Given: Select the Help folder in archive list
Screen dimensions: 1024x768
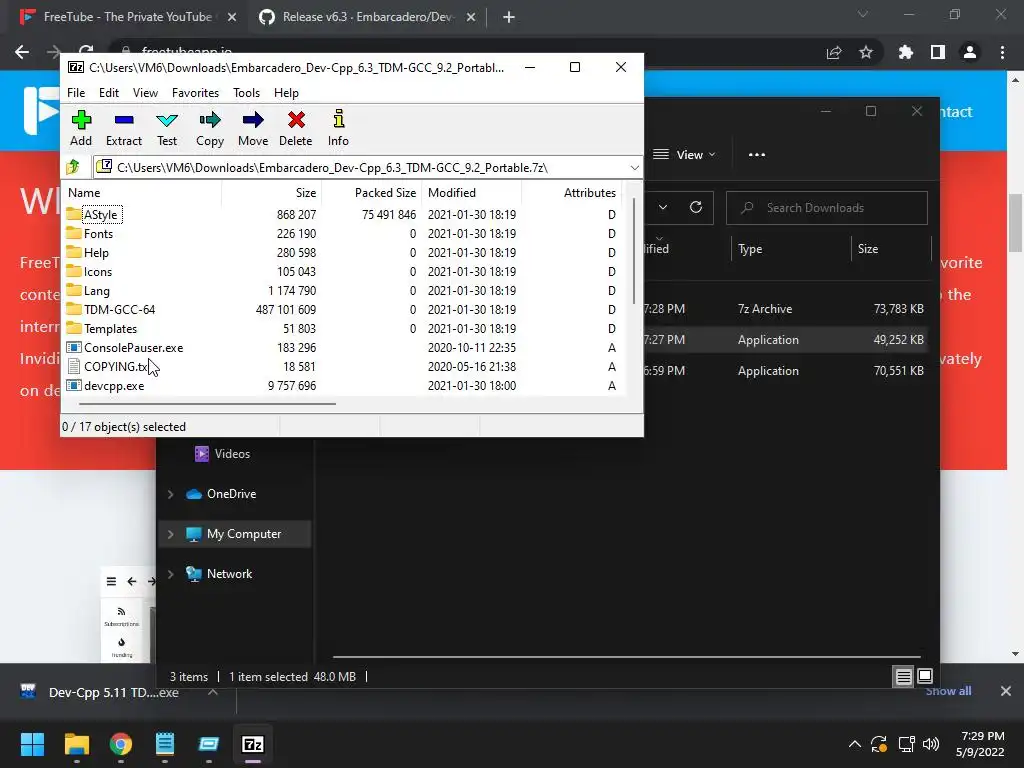Looking at the screenshot, I should [x=96, y=253].
